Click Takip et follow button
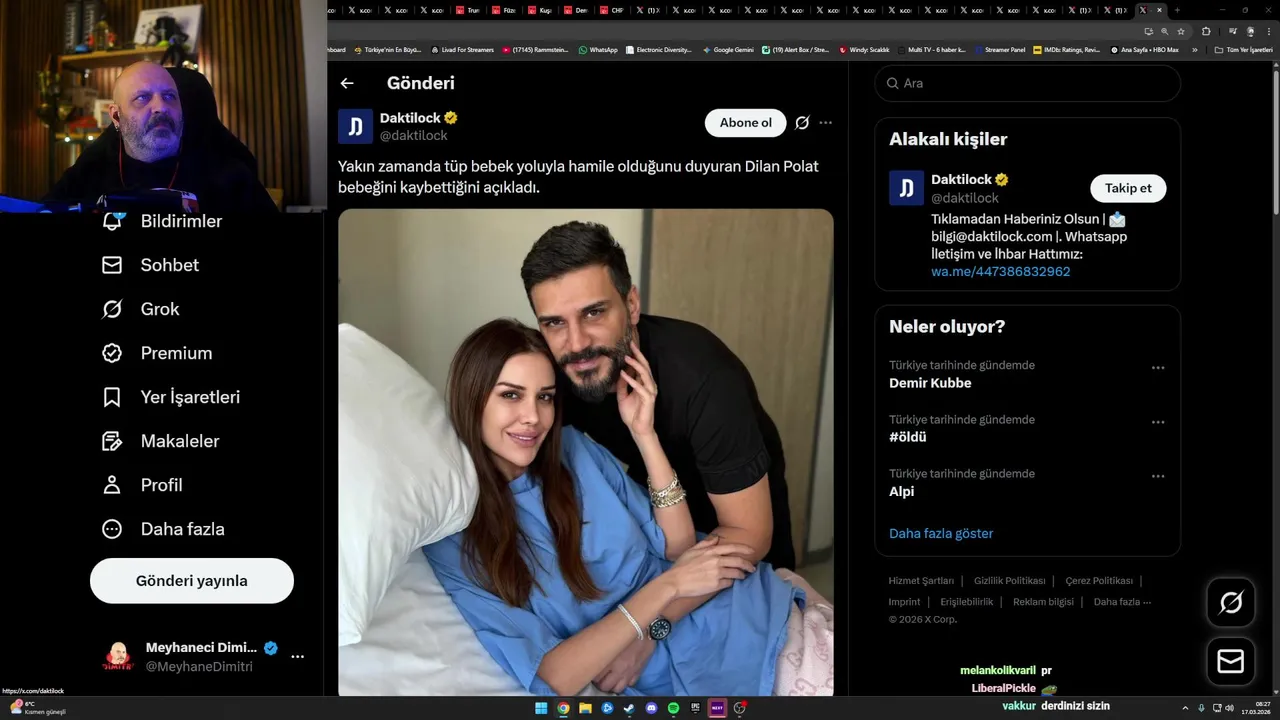This screenshot has width=1280, height=720. (x=1128, y=188)
